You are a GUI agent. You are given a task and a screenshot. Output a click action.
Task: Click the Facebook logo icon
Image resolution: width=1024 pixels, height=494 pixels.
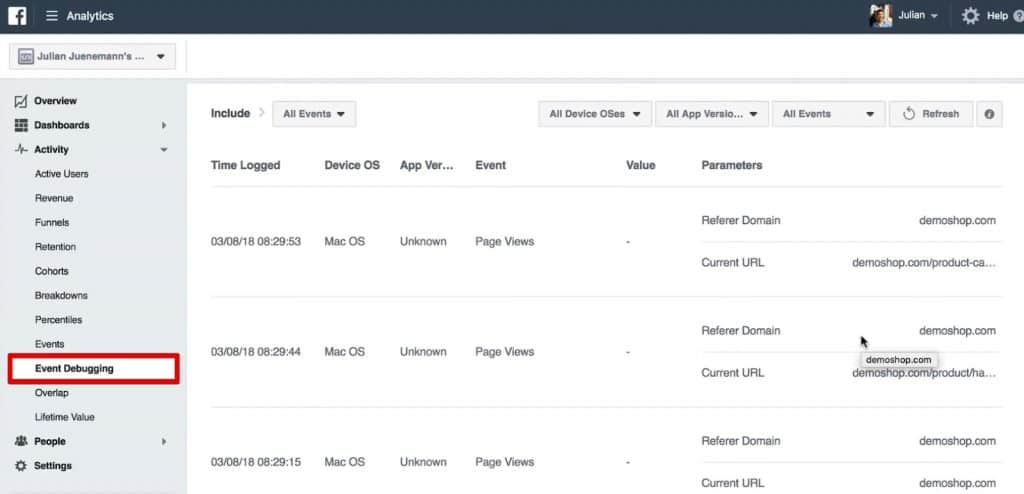17,16
